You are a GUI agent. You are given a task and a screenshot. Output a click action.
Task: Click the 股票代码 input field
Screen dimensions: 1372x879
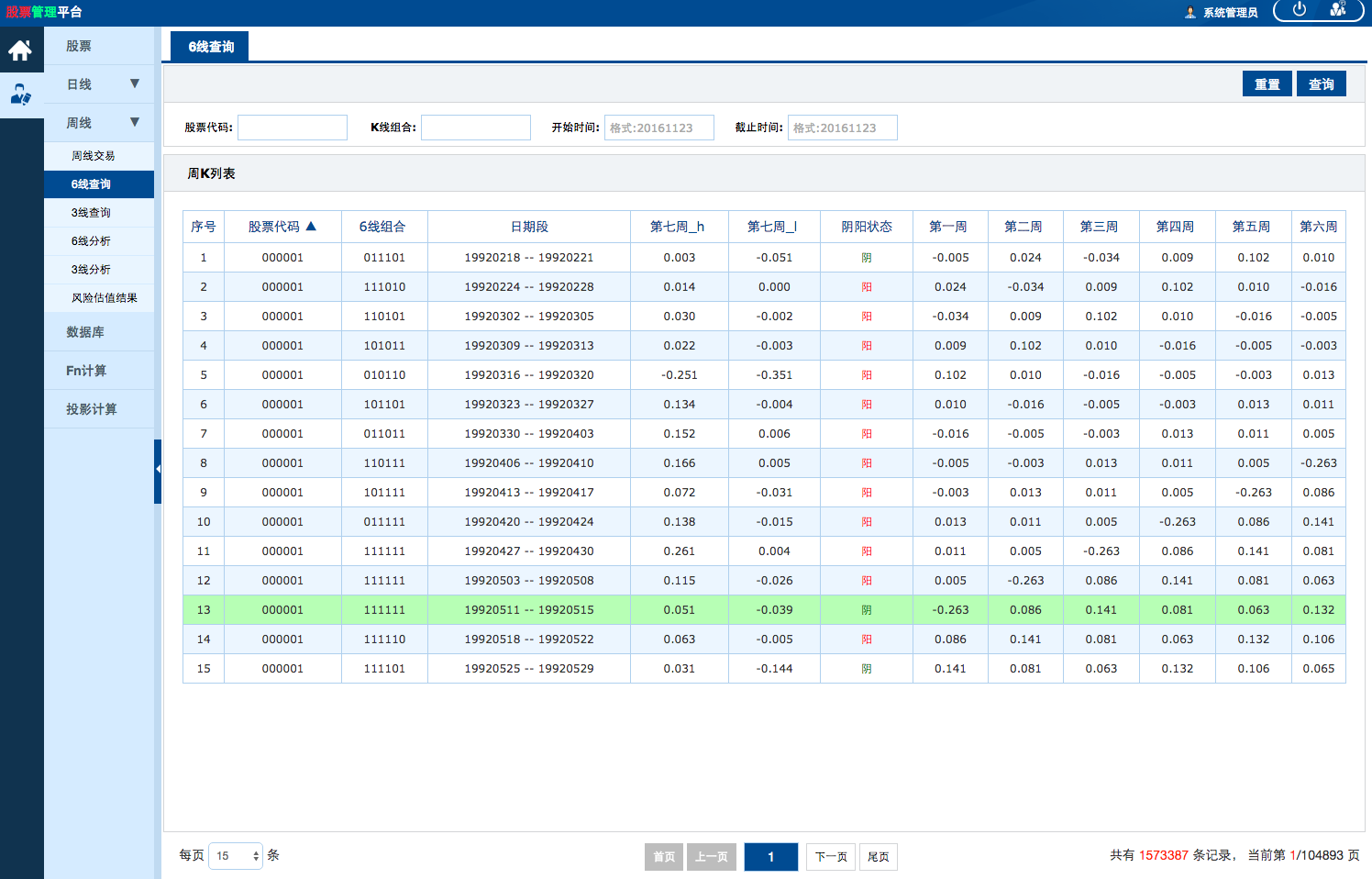point(293,128)
